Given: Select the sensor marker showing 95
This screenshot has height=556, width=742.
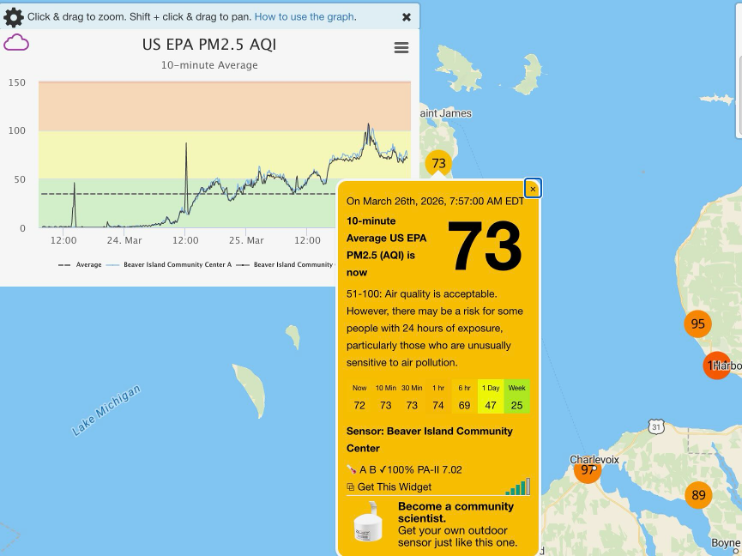Looking at the screenshot, I should [698, 324].
